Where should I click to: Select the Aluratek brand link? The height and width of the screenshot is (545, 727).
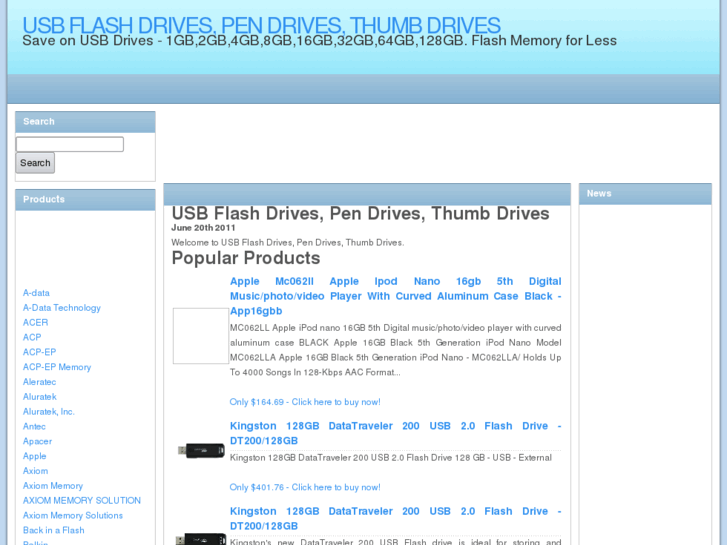point(40,397)
